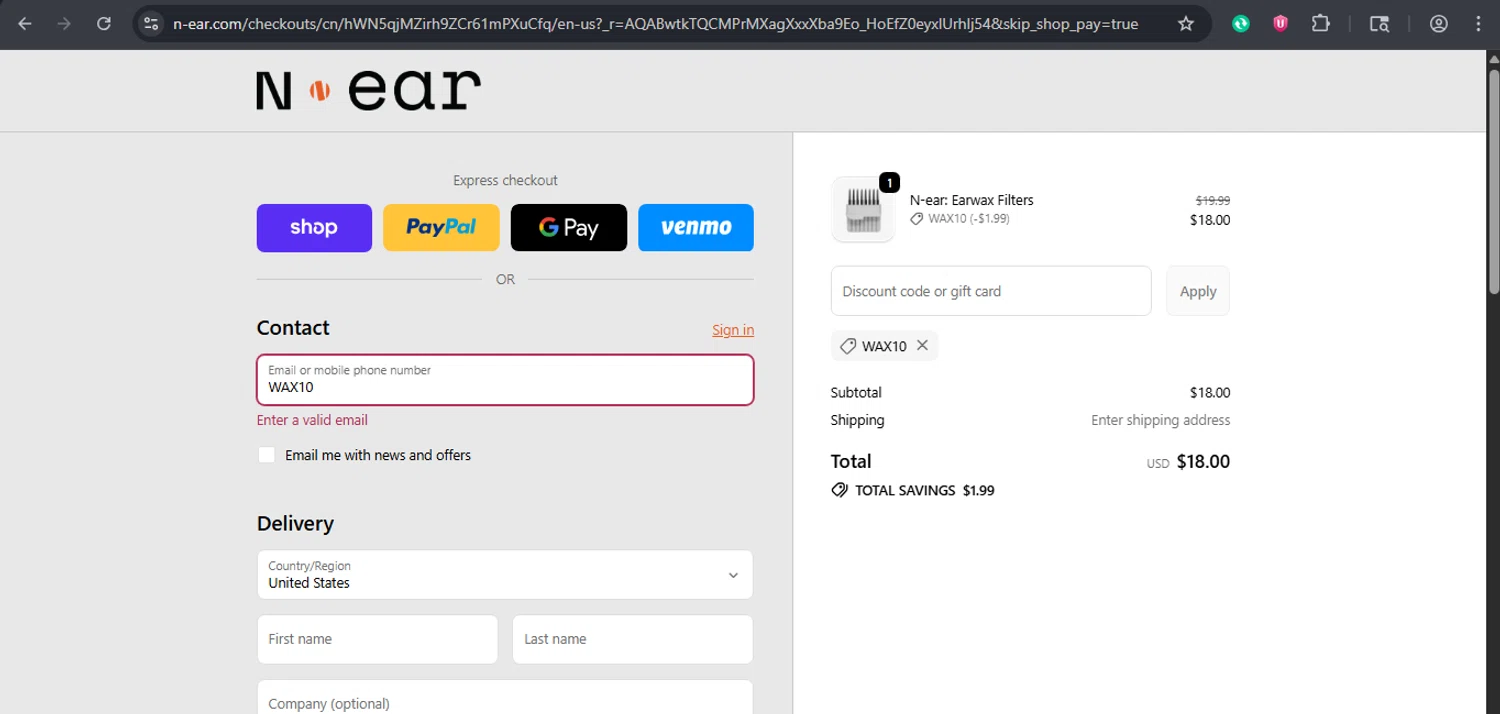The height and width of the screenshot is (714, 1500).
Task: Click the 'Enter a valid email' error text
Action: click(x=312, y=420)
